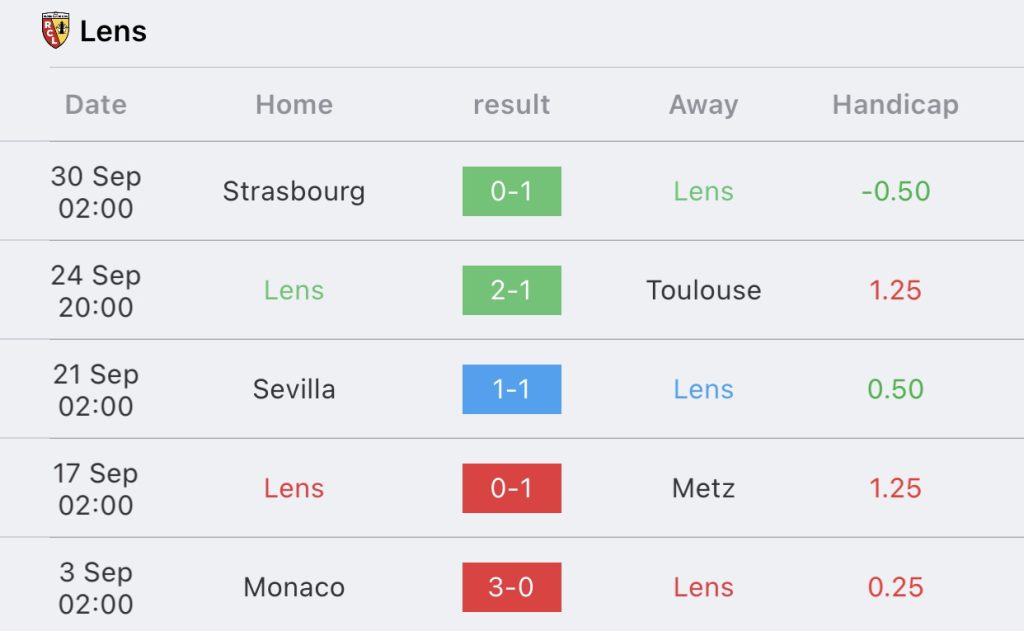Open the Lens vs Toulouse 2-1 result
Viewport: 1024px width, 631px height.
click(x=511, y=290)
